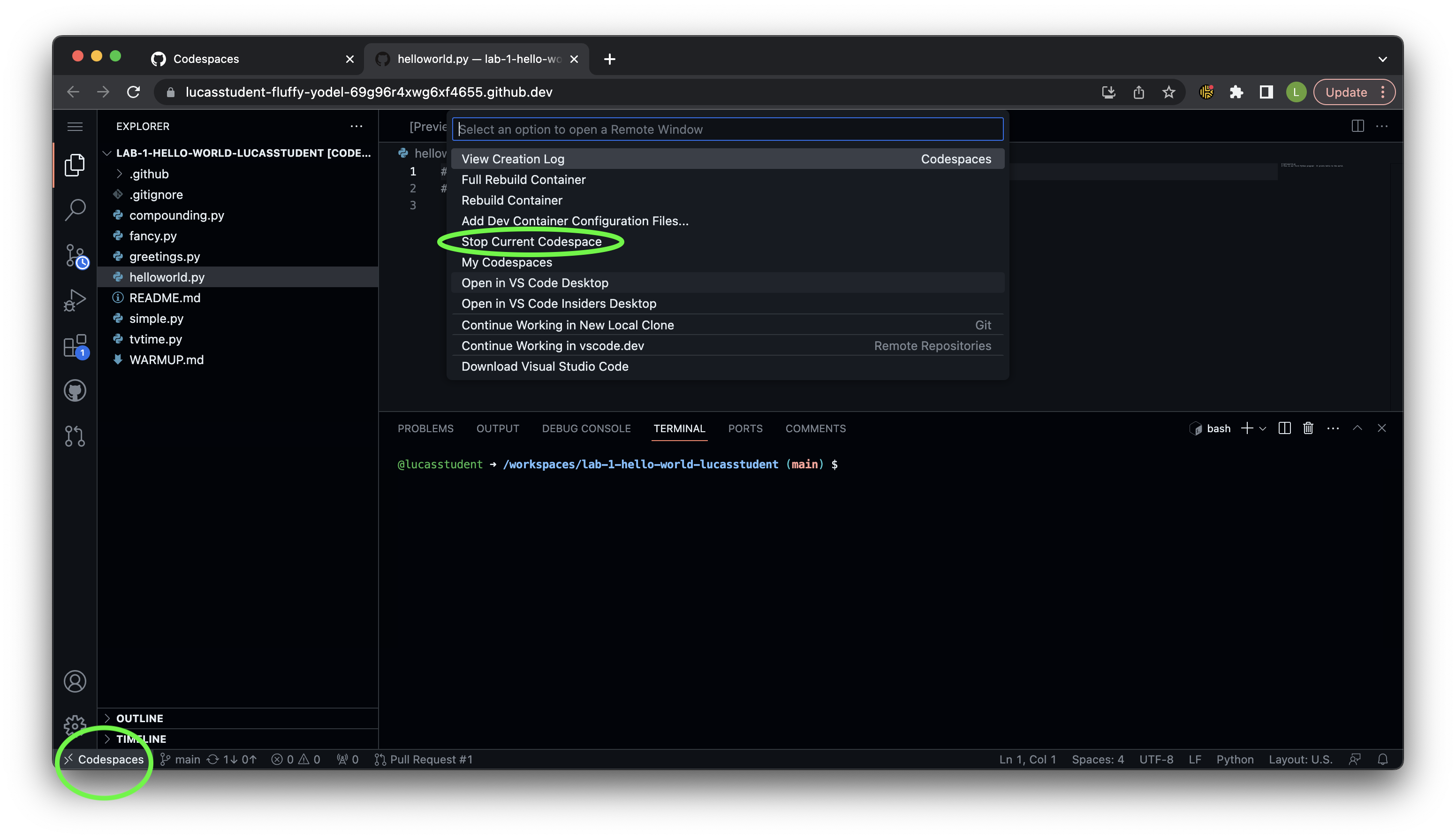Click the notifications bell in status bar
This screenshot has width=1456, height=839.
[x=1382, y=760]
